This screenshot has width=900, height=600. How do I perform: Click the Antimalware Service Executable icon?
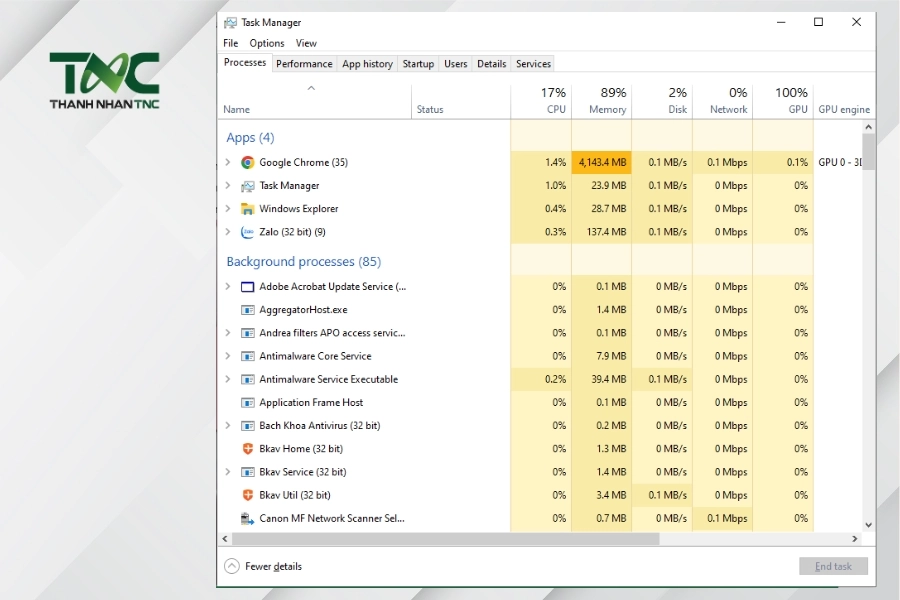tap(247, 380)
